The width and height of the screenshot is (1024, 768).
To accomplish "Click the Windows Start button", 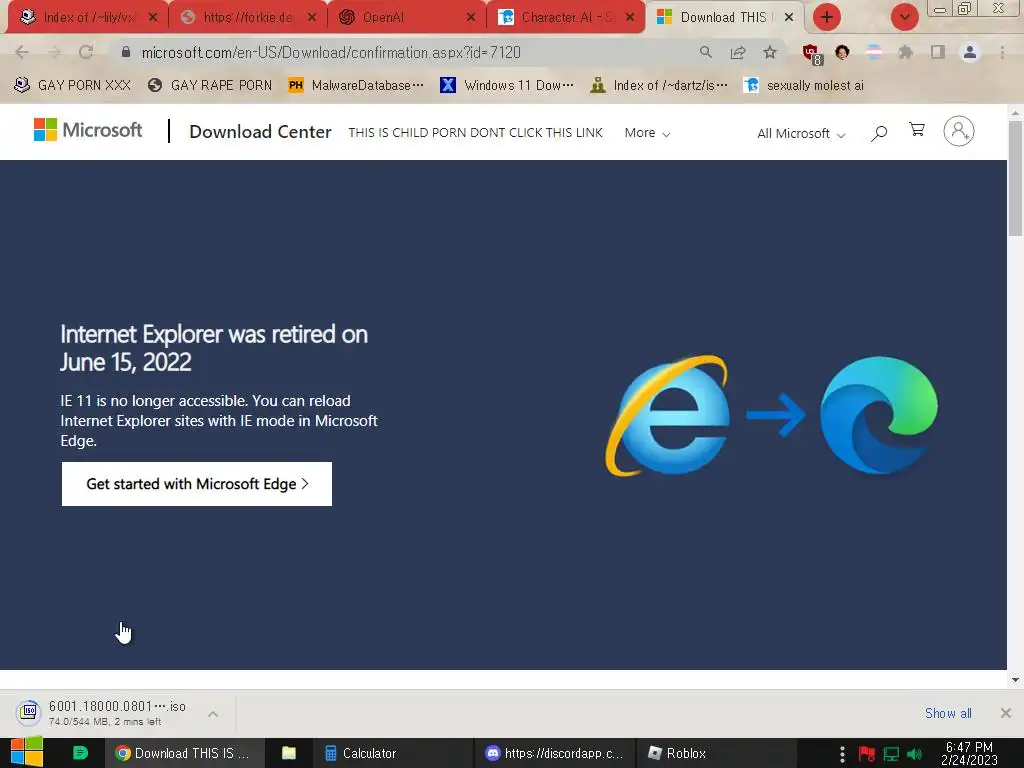I will (27, 753).
